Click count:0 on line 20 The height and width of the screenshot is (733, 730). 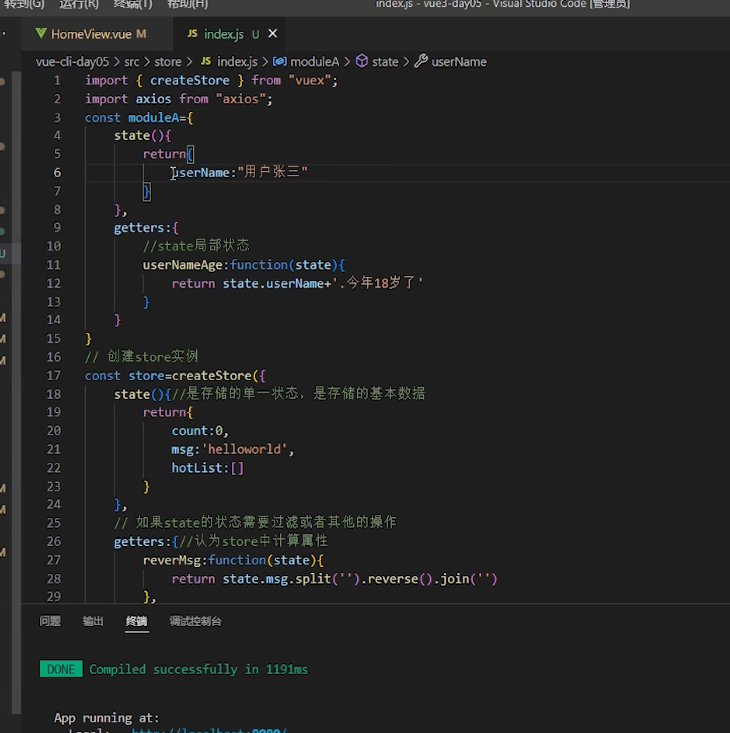[197, 431]
